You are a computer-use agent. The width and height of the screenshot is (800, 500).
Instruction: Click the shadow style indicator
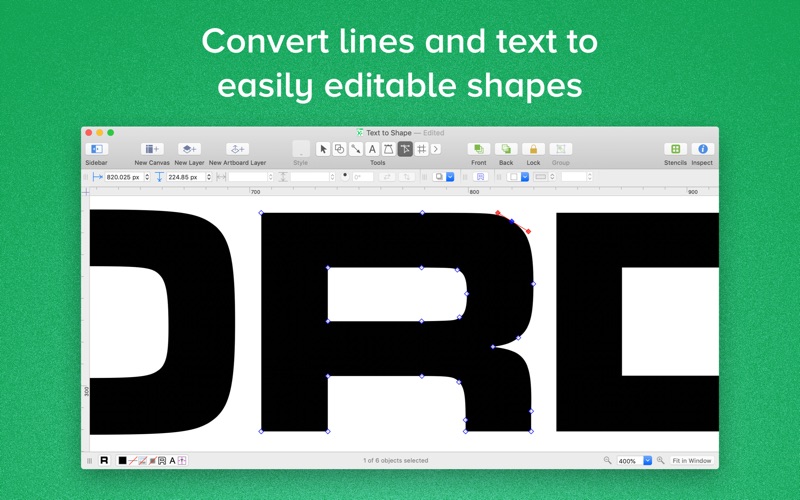[152, 461]
